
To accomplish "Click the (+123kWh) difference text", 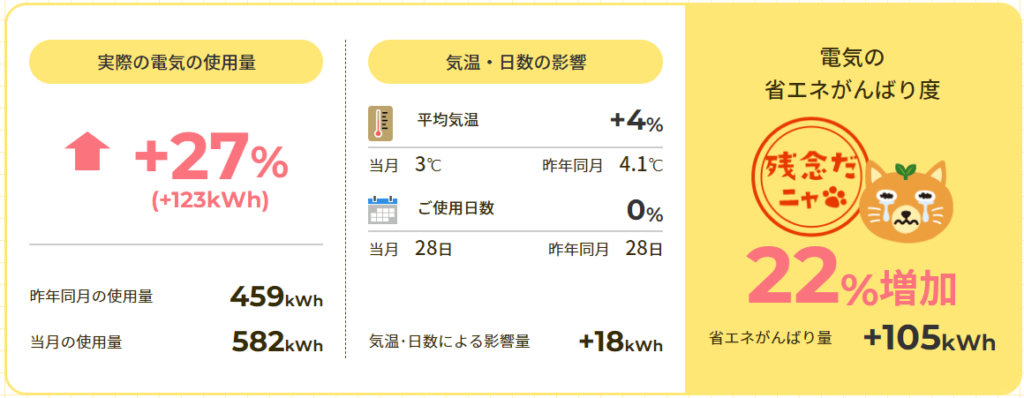I will (210, 201).
